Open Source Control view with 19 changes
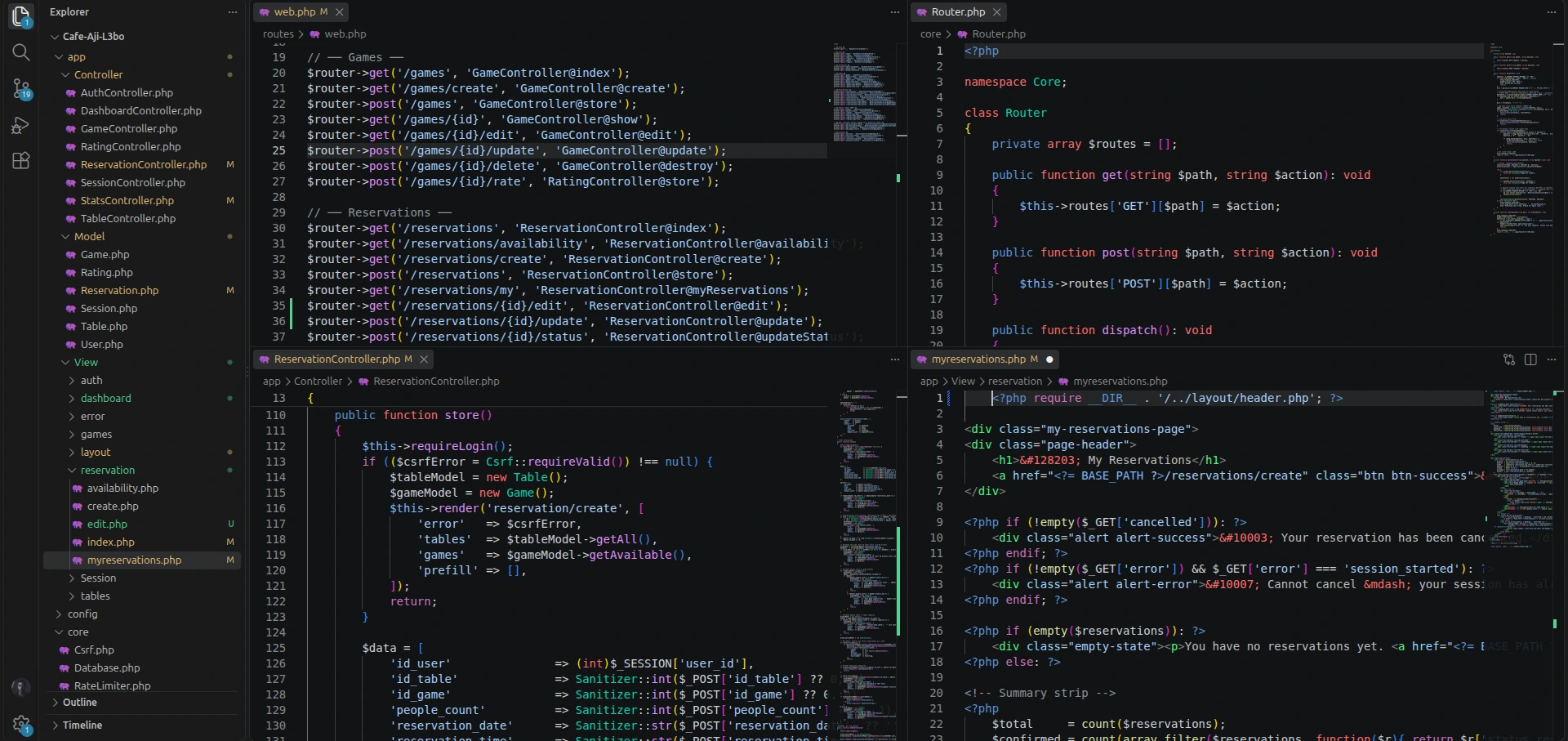The height and width of the screenshot is (741, 1568). 21,89
